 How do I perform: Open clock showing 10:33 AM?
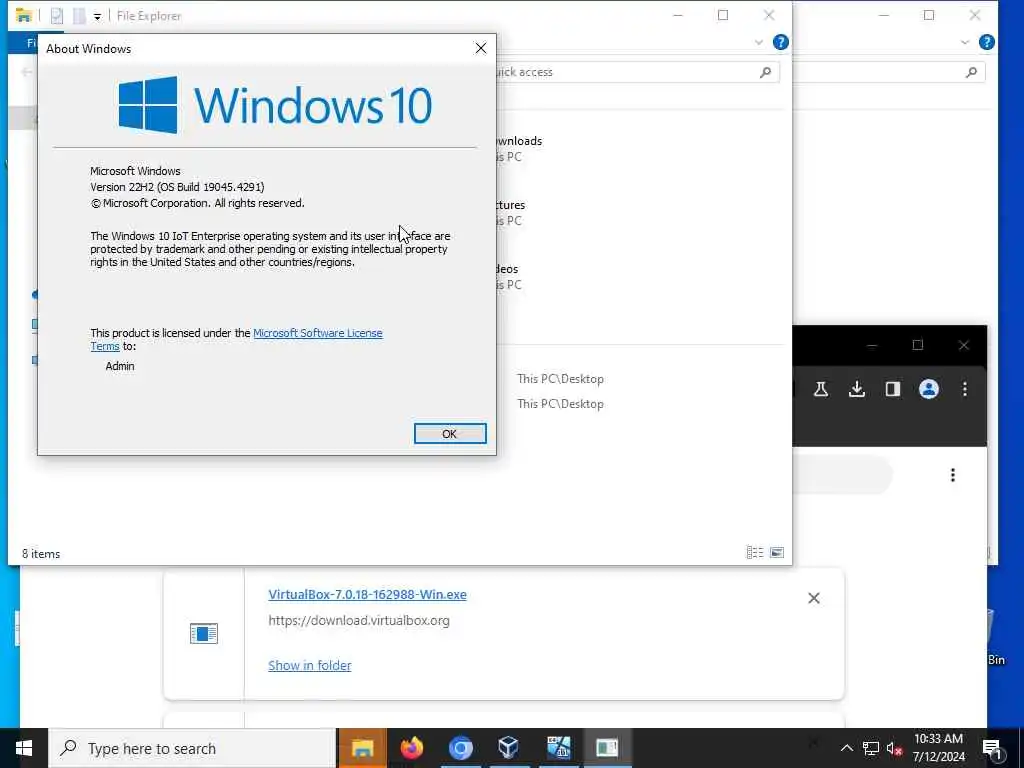click(x=938, y=748)
